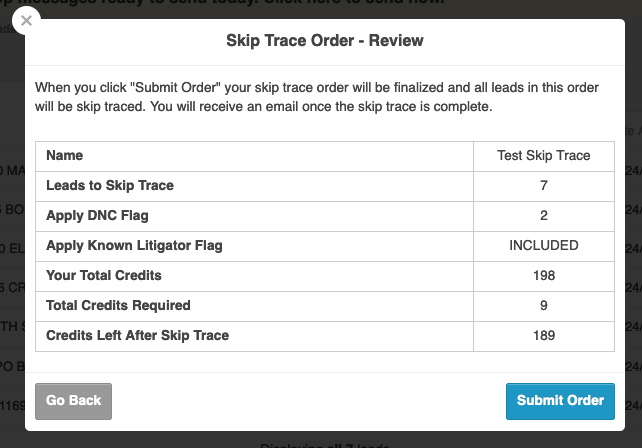Select the Your Total Credits label
Image resolution: width=642 pixels, height=448 pixels.
(104, 276)
